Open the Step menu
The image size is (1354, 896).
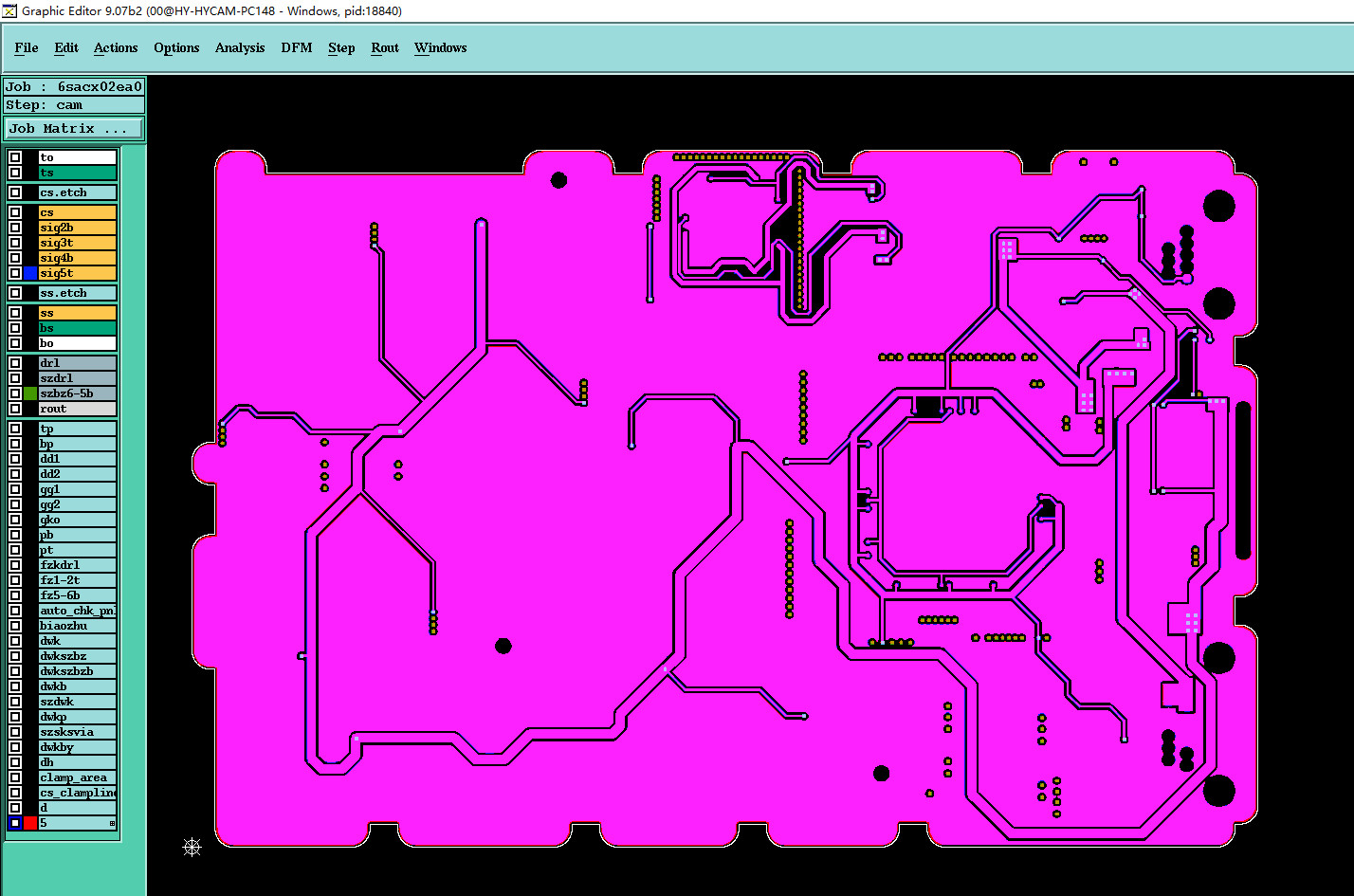pos(341,47)
